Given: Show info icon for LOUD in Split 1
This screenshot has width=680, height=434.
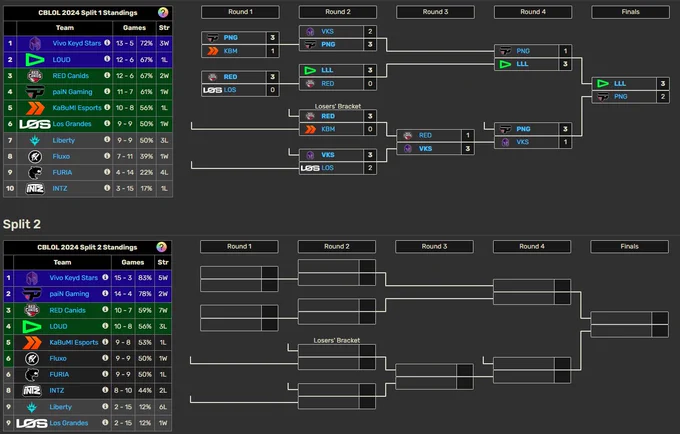Looking at the screenshot, I should [107, 59].
